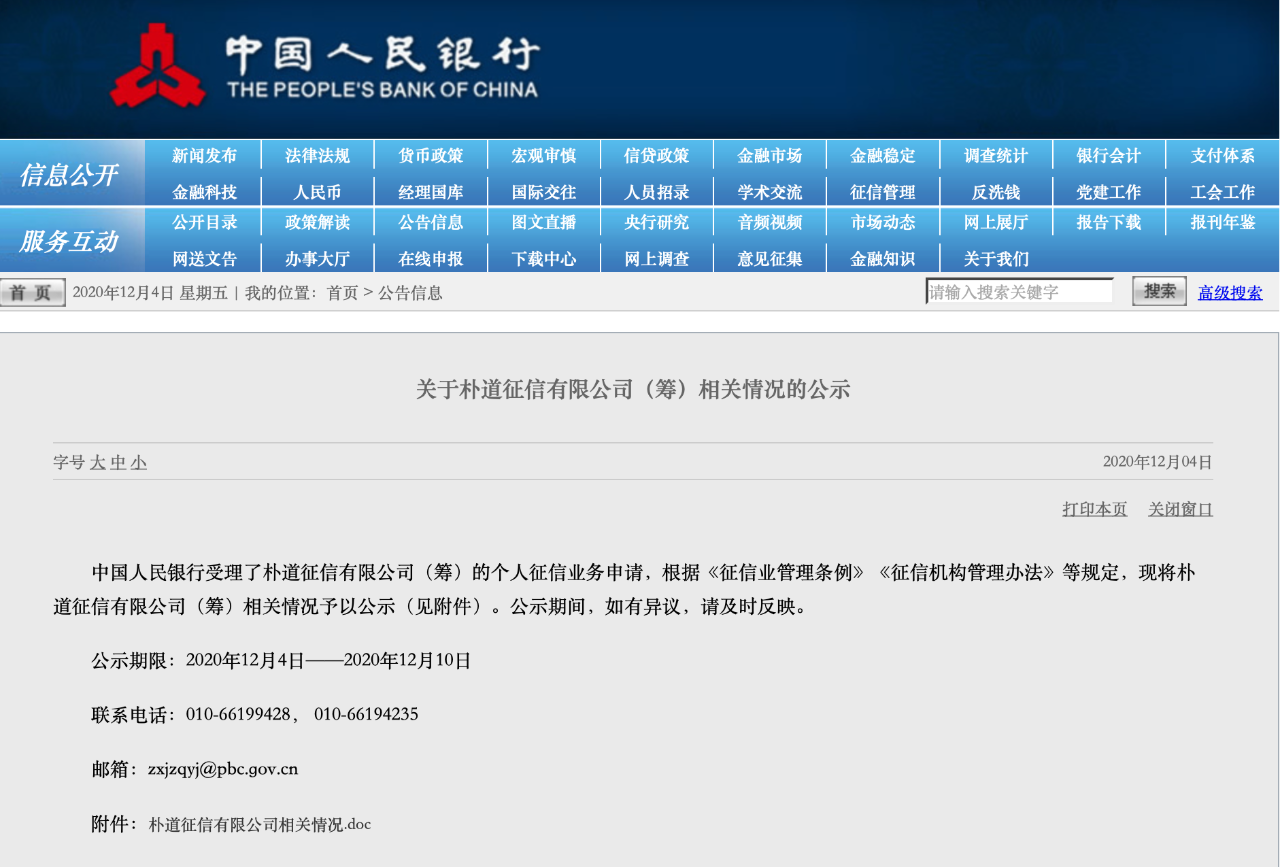This screenshot has width=1280, height=867.
Task: Go to 征信管理 section
Action: click(x=882, y=192)
